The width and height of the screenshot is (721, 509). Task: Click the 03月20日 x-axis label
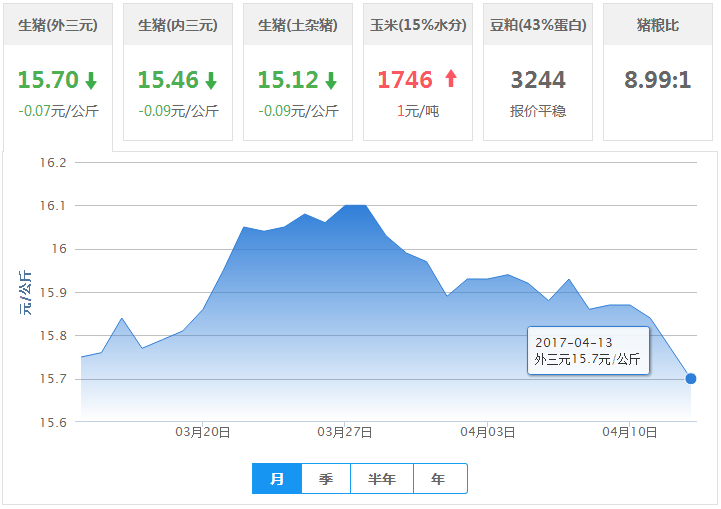(203, 433)
